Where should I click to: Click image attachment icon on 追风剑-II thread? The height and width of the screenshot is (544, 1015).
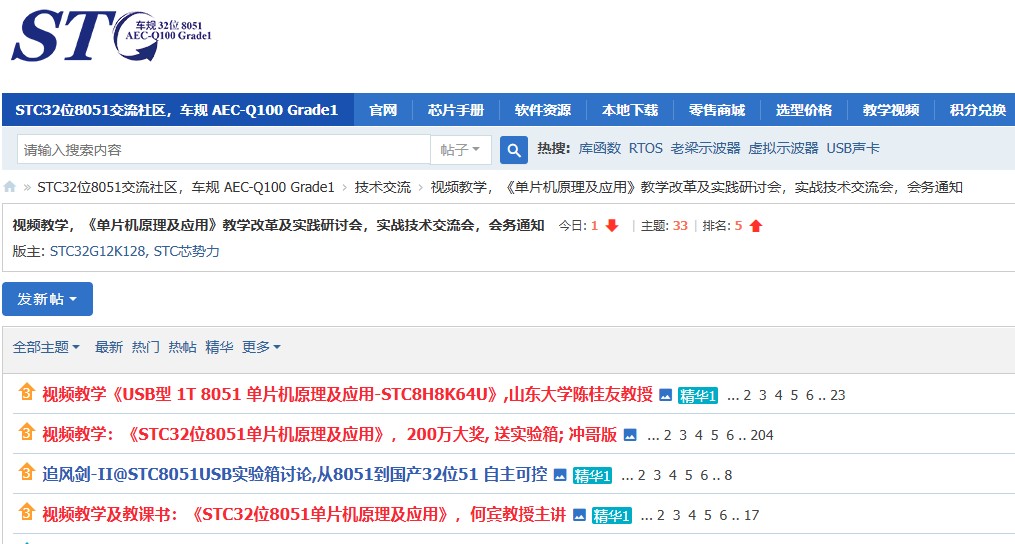[560, 475]
